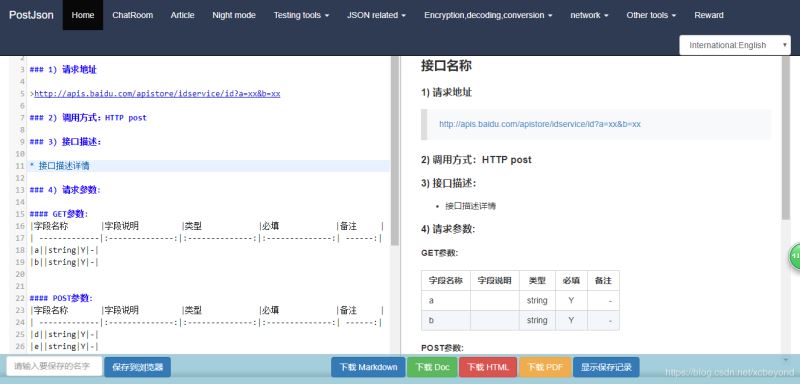This screenshot has width=800, height=384.
Task: Select the Home tab
Action: [x=83, y=15]
